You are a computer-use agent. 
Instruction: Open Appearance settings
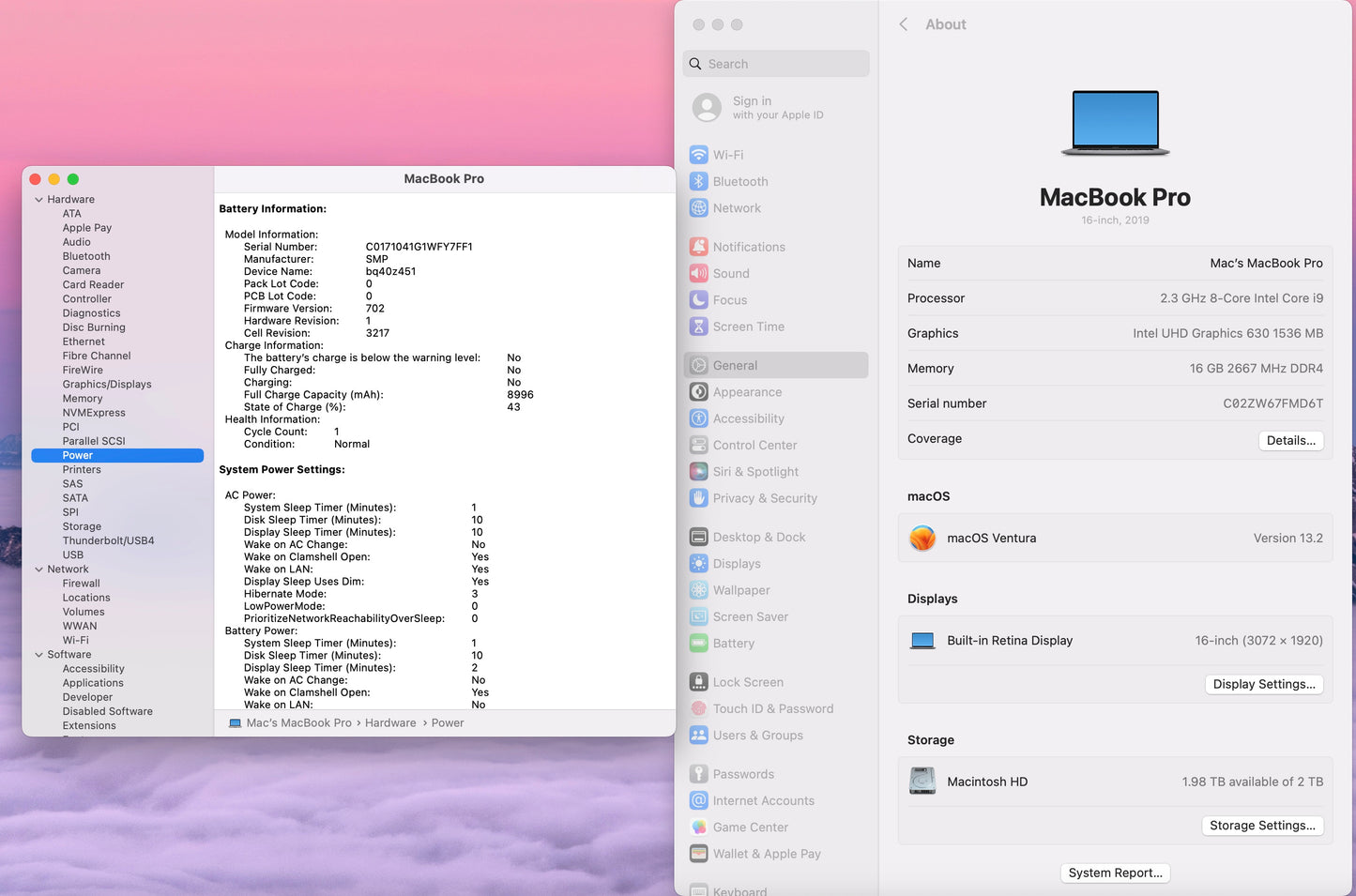748,391
